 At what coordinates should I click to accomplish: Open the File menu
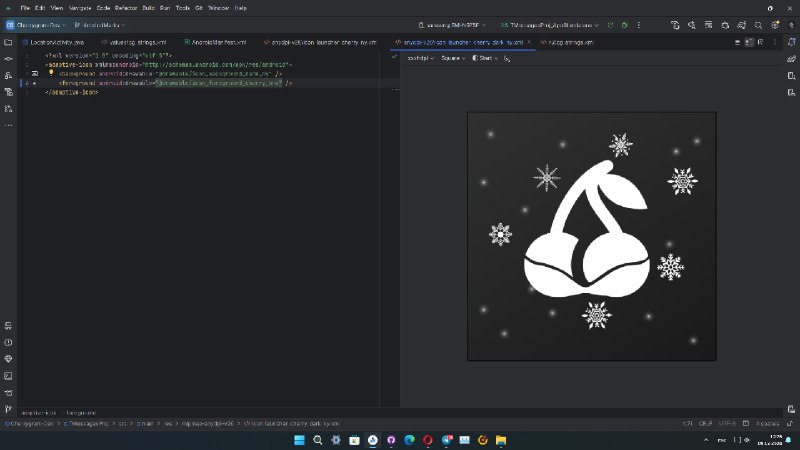(x=25, y=8)
